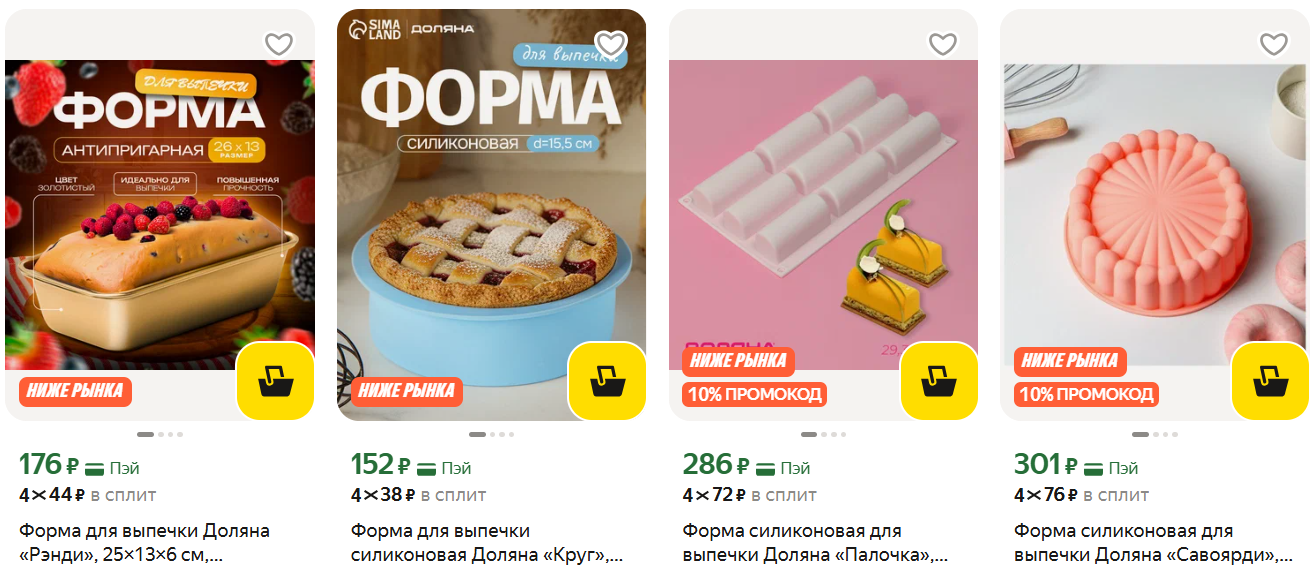
Task: Open the silicone «Круг» product title link
Action: tap(487, 543)
